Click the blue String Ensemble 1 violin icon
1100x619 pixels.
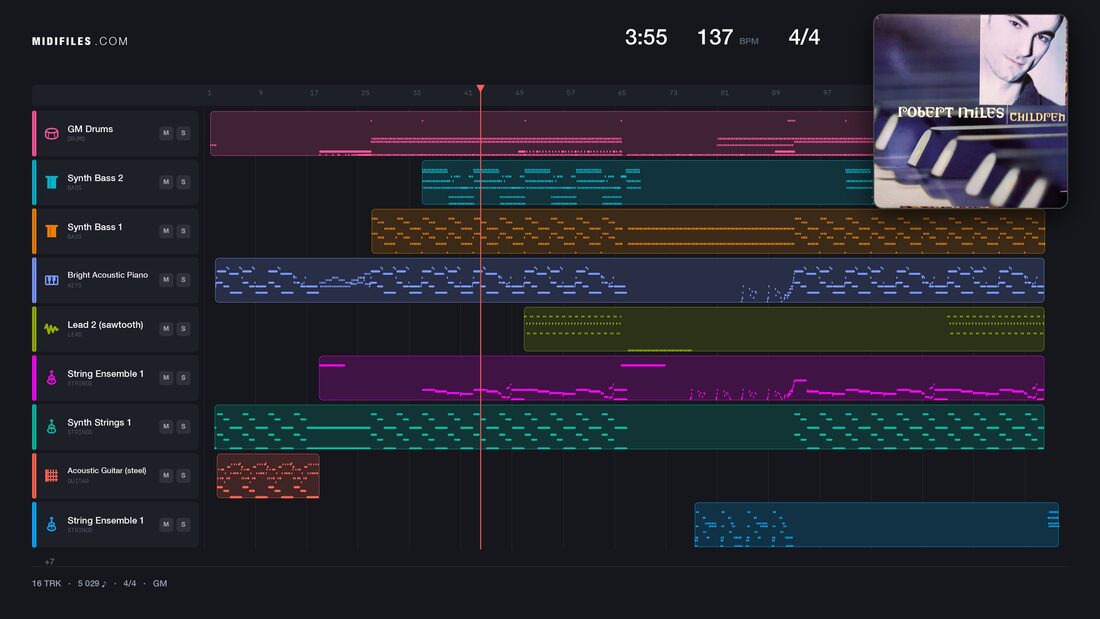pos(51,524)
